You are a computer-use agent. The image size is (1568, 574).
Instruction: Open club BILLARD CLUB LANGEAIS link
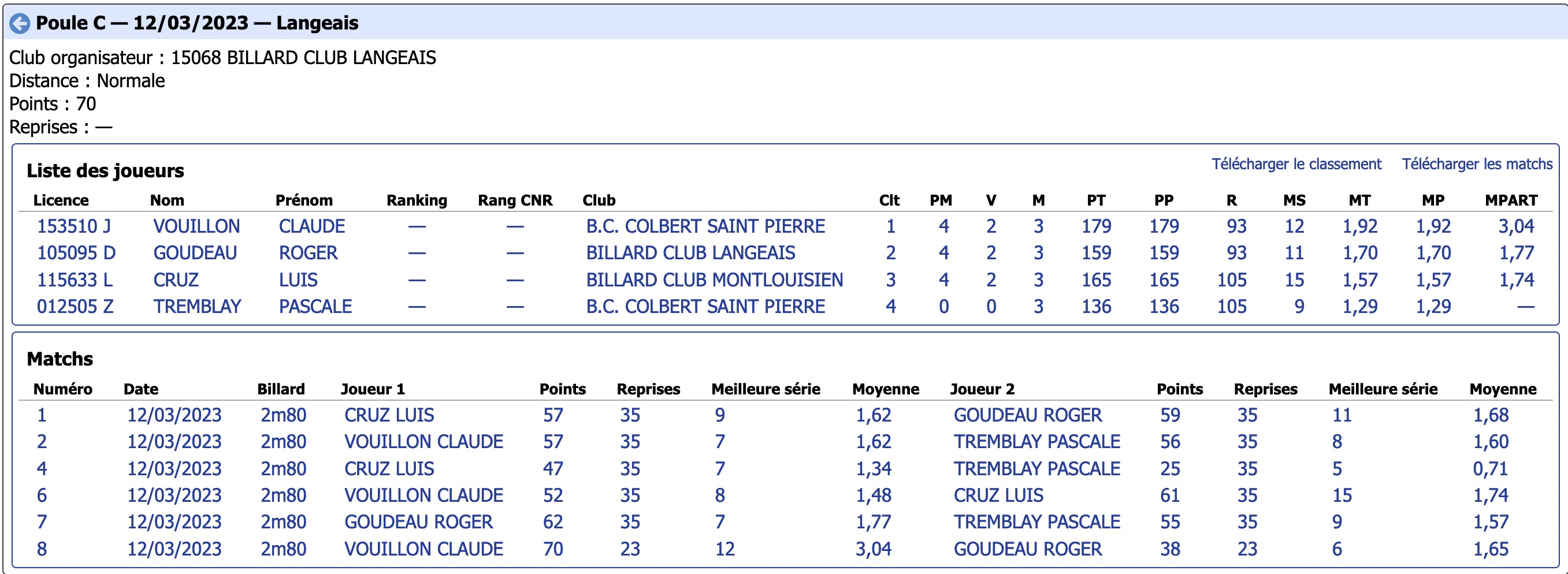tap(690, 253)
